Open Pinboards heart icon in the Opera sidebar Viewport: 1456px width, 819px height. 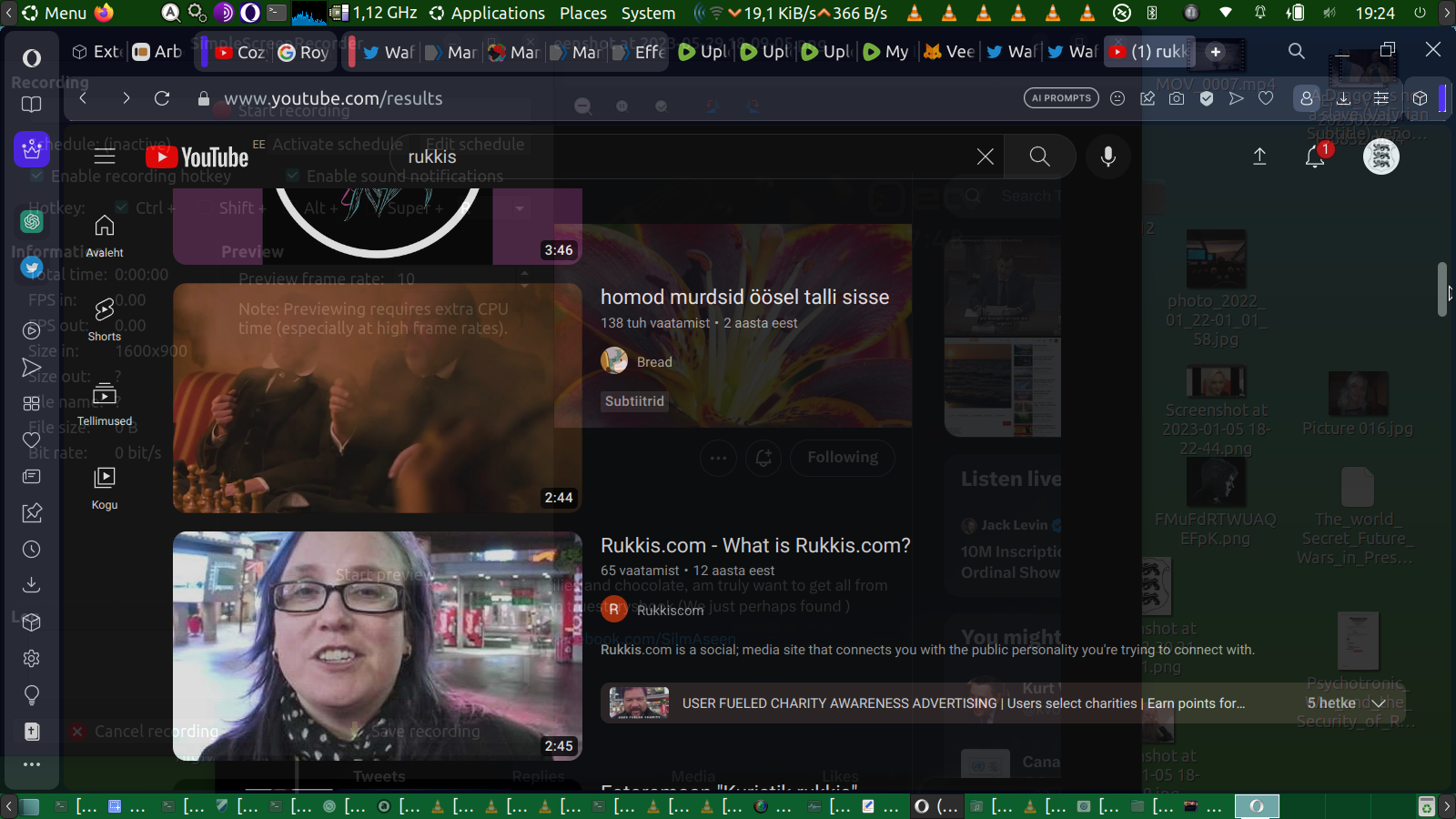coord(32,440)
